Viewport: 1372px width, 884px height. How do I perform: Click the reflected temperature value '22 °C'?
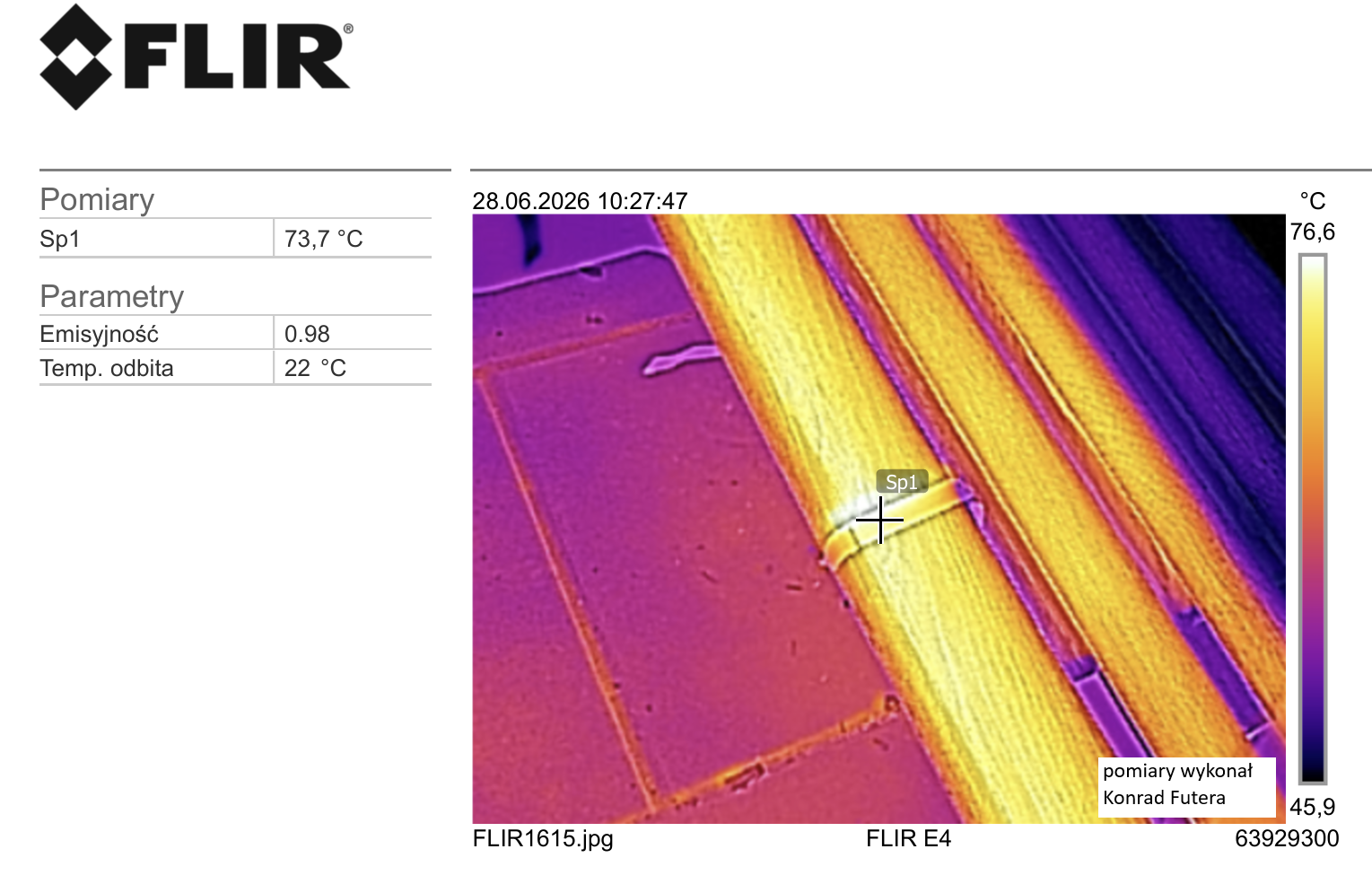pyautogui.click(x=315, y=368)
